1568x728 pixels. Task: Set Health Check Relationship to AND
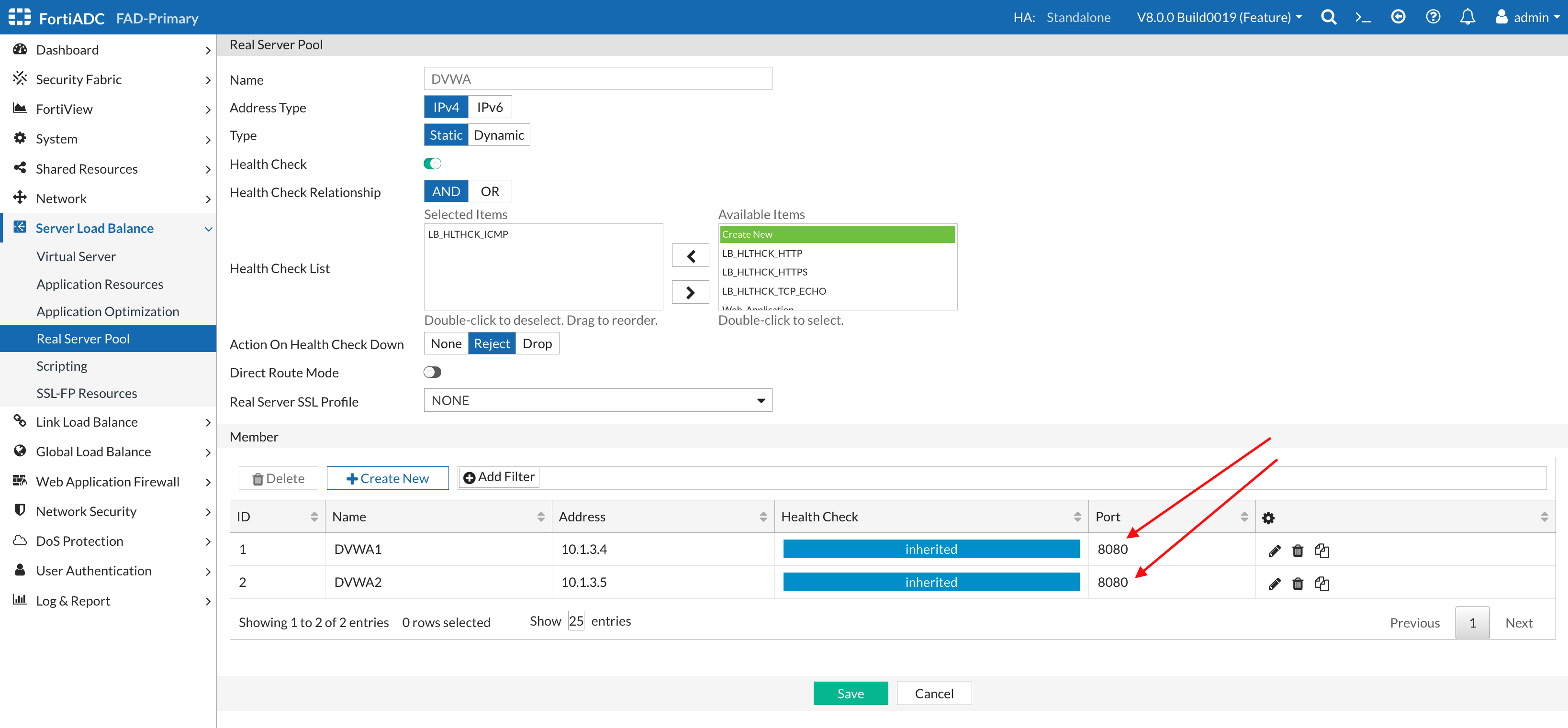click(446, 192)
